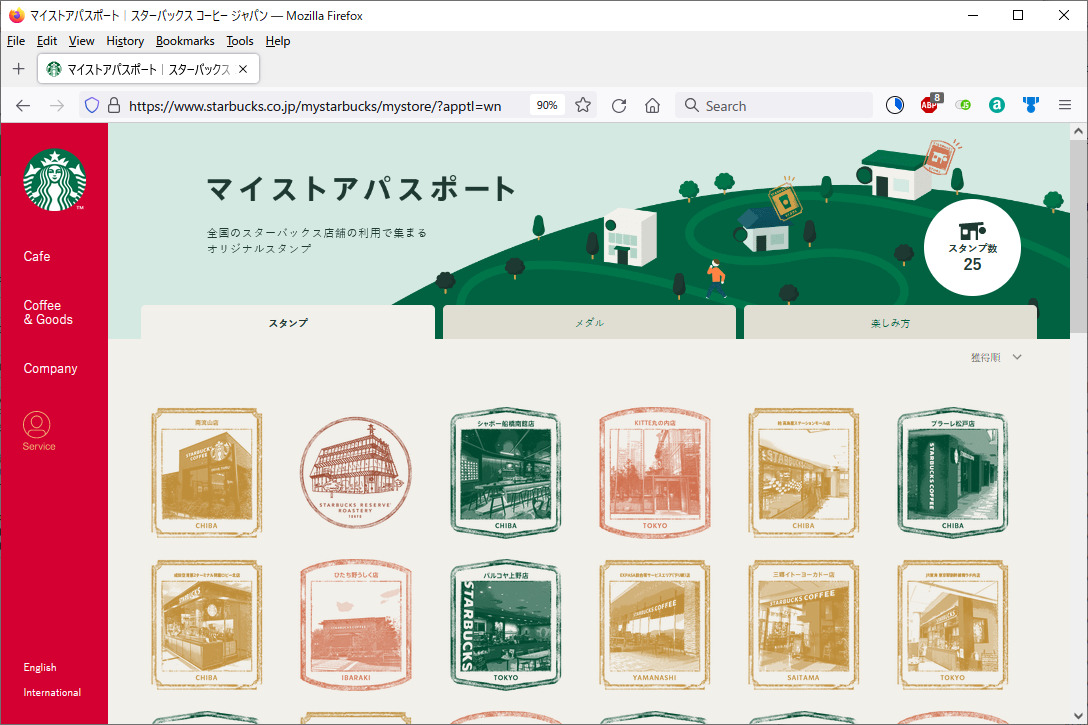The image size is (1088, 725).
Task: Switch to the 楽しみ方 tab
Action: tap(890, 323)
